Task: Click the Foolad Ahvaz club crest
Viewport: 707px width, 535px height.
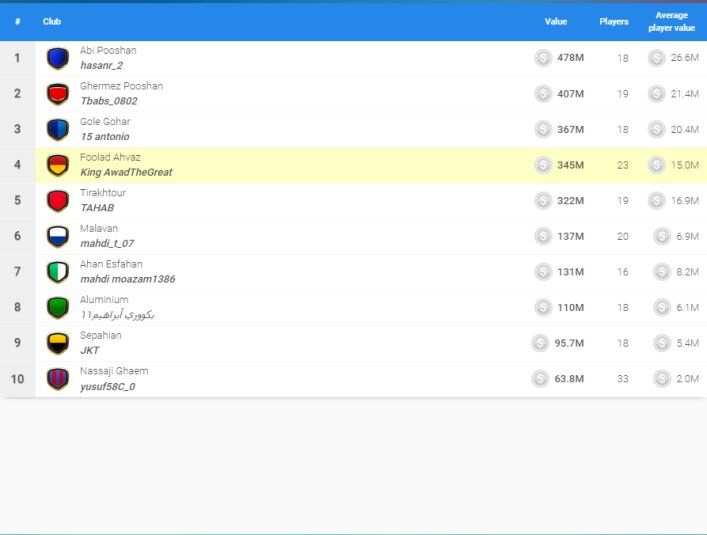Action: pyautogui.click(x=58, y=165)
